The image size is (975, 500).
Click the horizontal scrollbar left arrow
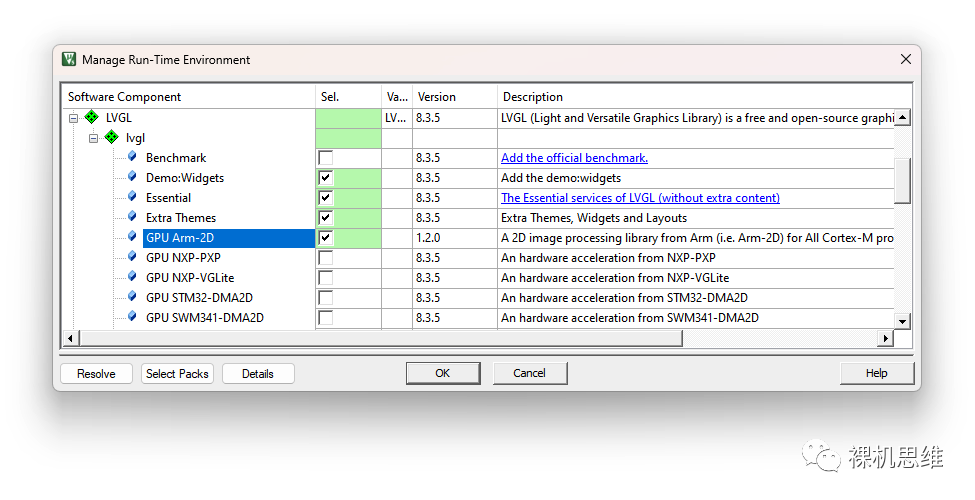[x=70, y=338]
